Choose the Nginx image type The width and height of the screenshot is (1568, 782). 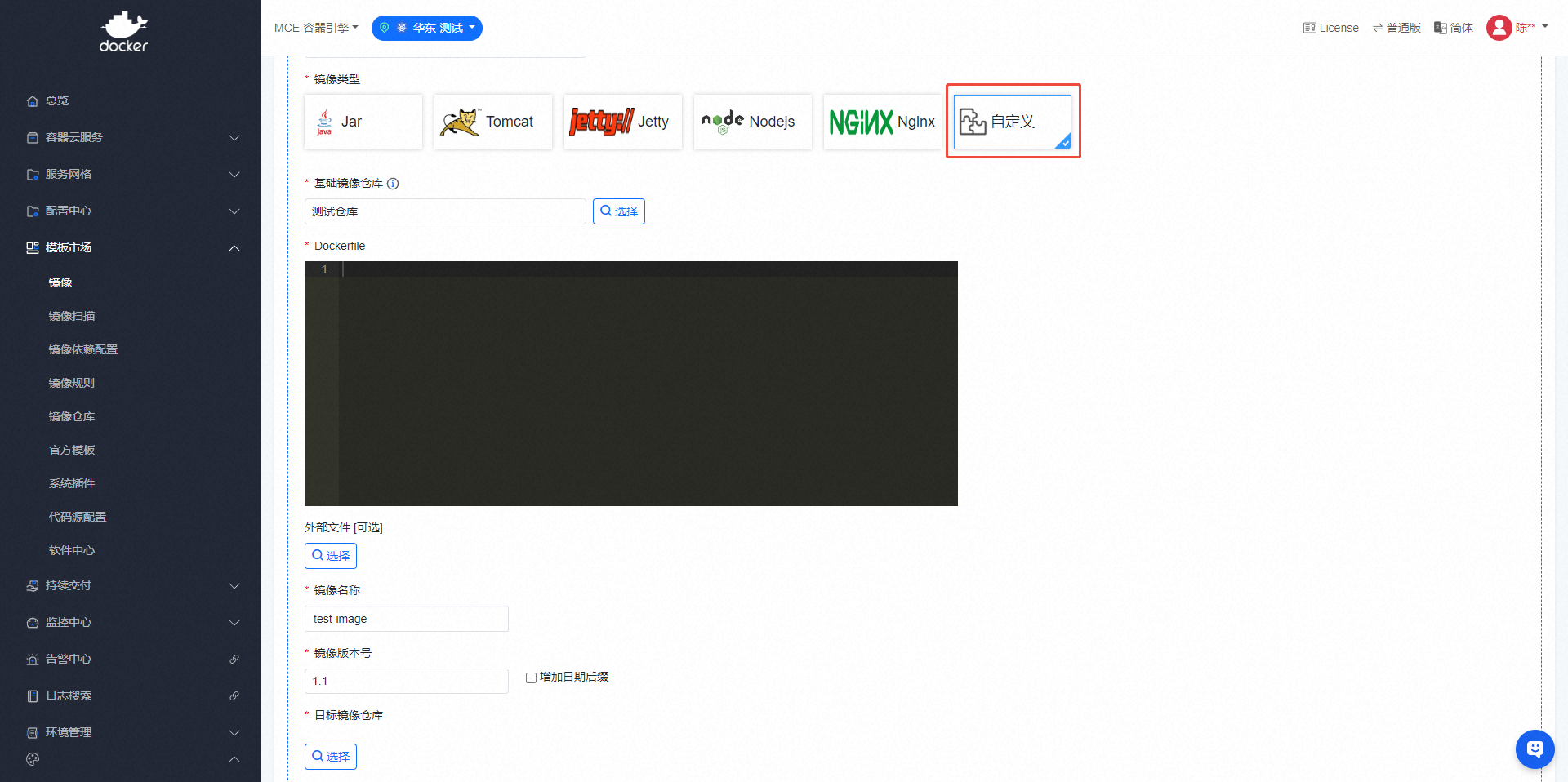(882, 122)
